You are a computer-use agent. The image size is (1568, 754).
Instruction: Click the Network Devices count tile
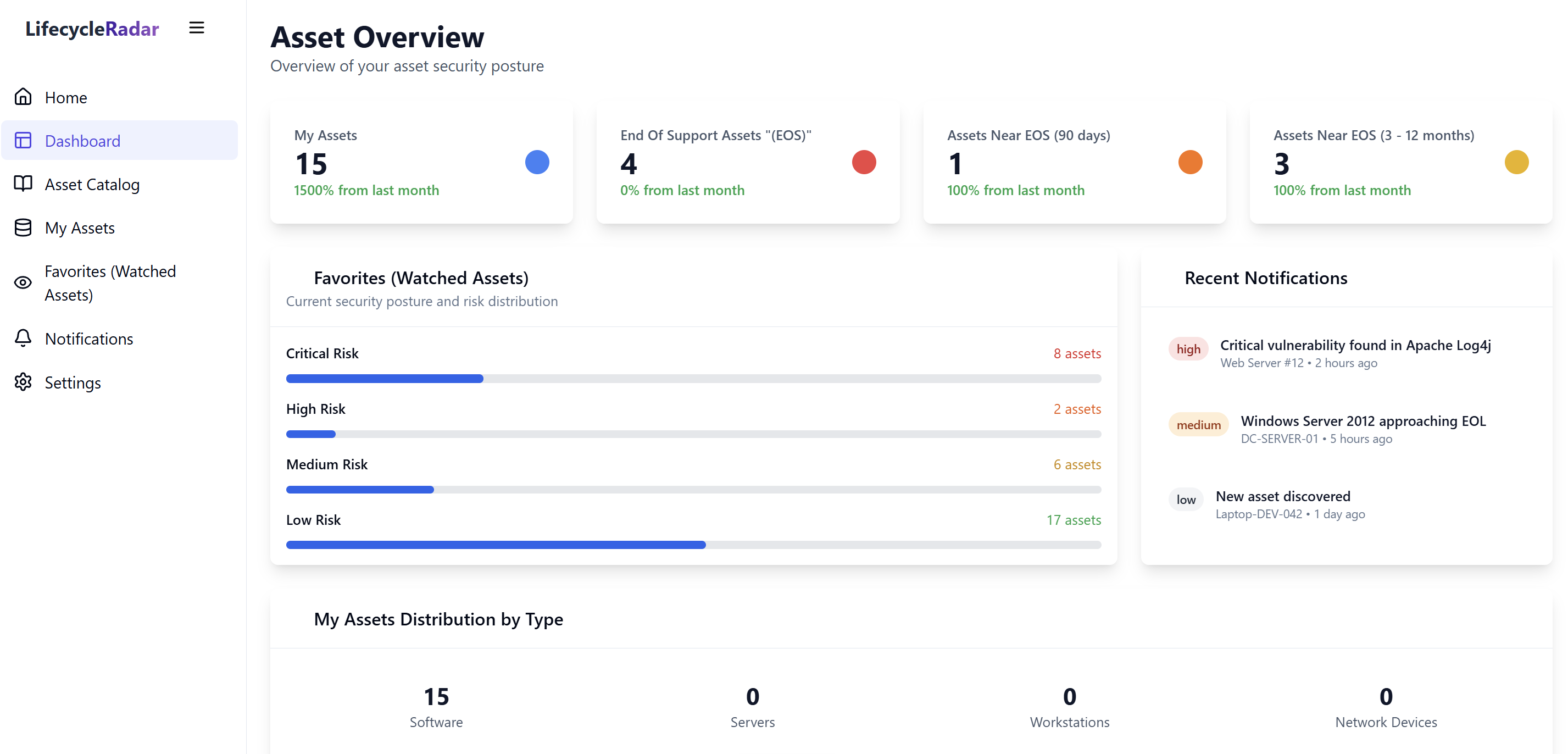point(1386,707)
